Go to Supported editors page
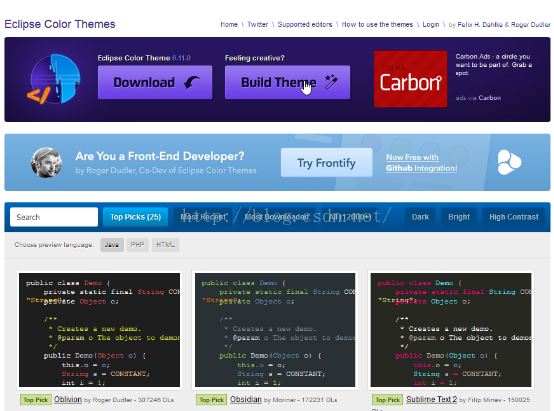Screen dimensions: 554x411 [x=305, y=24]
